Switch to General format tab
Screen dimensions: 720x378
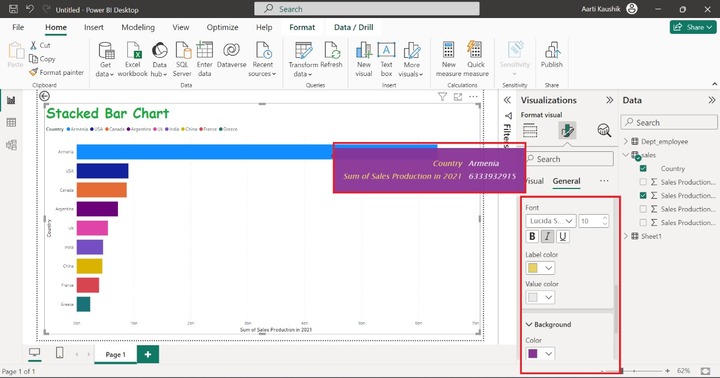[566, 181]
